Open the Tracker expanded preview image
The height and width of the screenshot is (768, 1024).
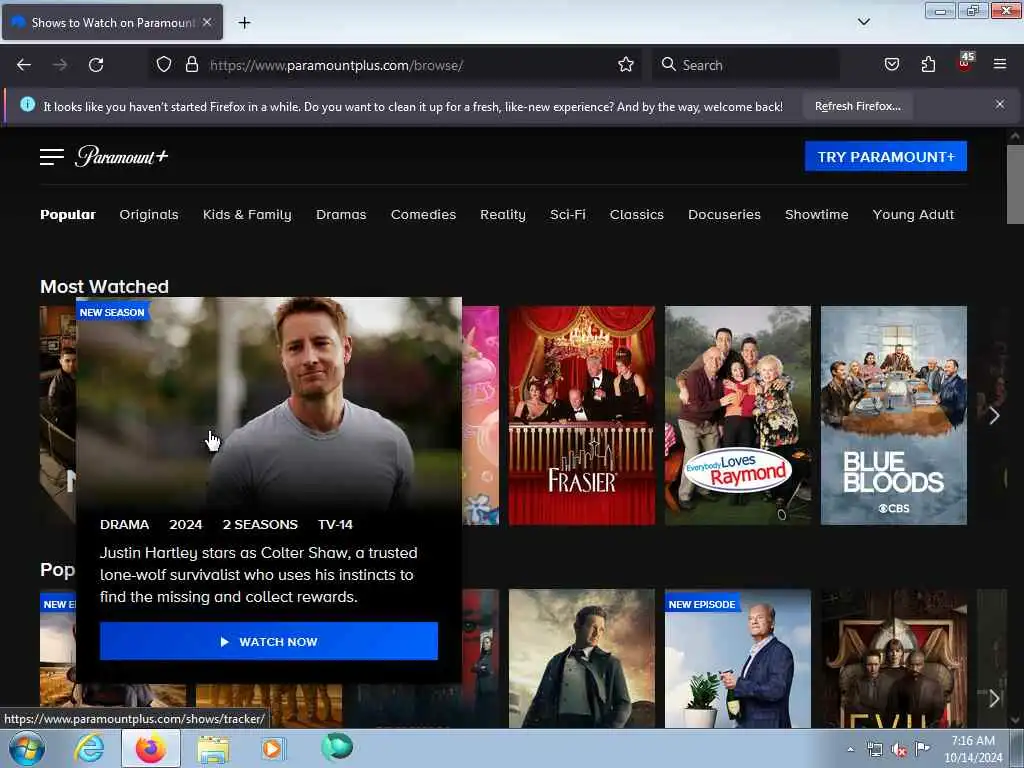tap(269, 403)
